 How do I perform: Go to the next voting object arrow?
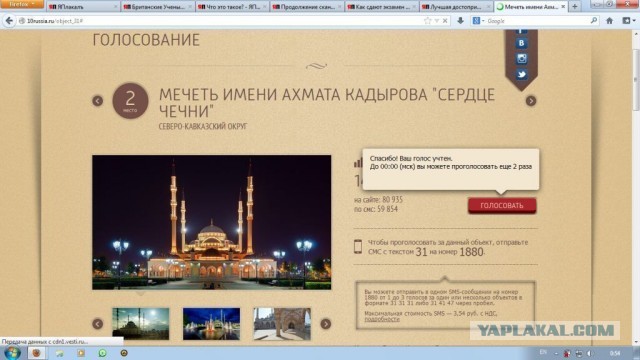click(531, 101)
